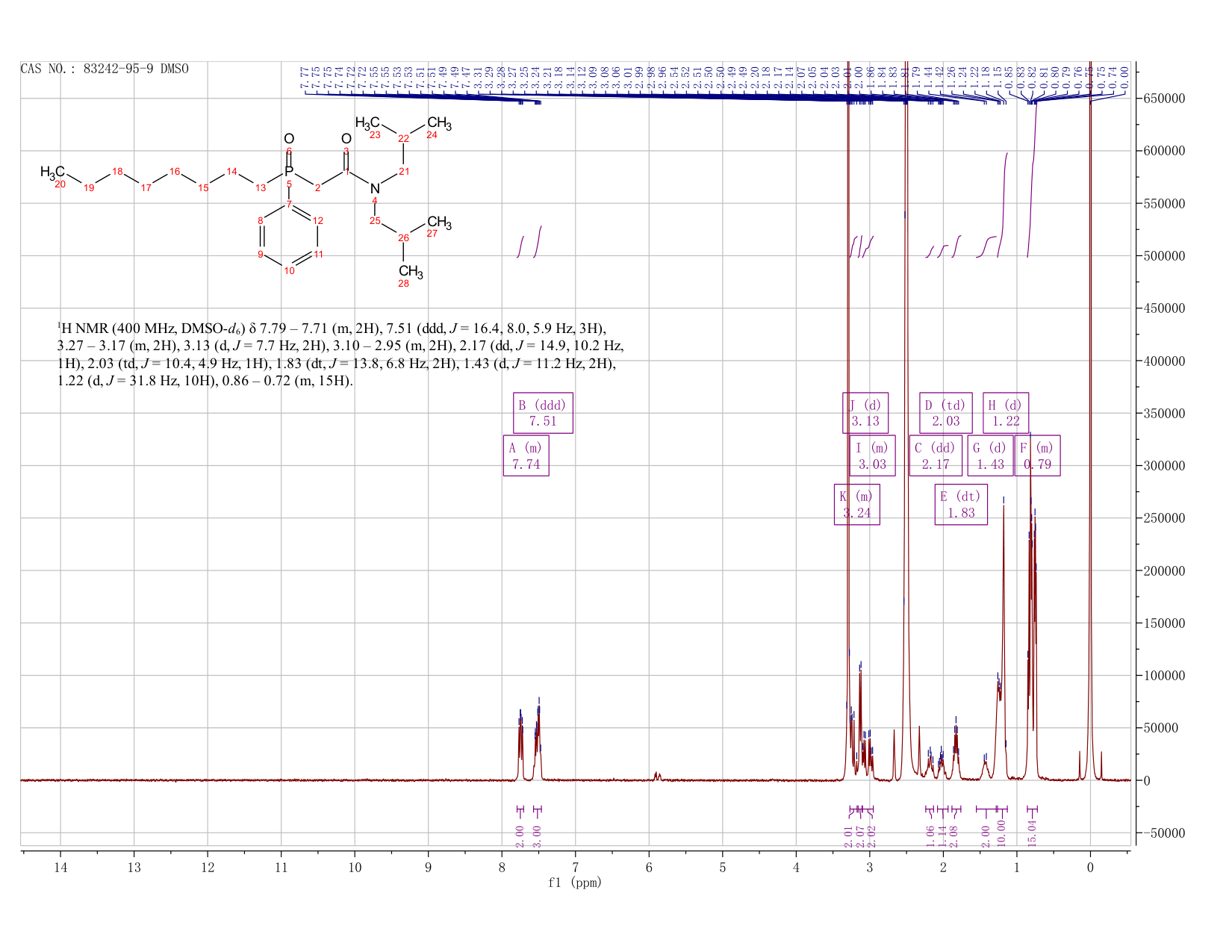Viewport: 1232px width, 952px height.
Task: Click the 14 ppm x-axis tick label
Action: 60,867
